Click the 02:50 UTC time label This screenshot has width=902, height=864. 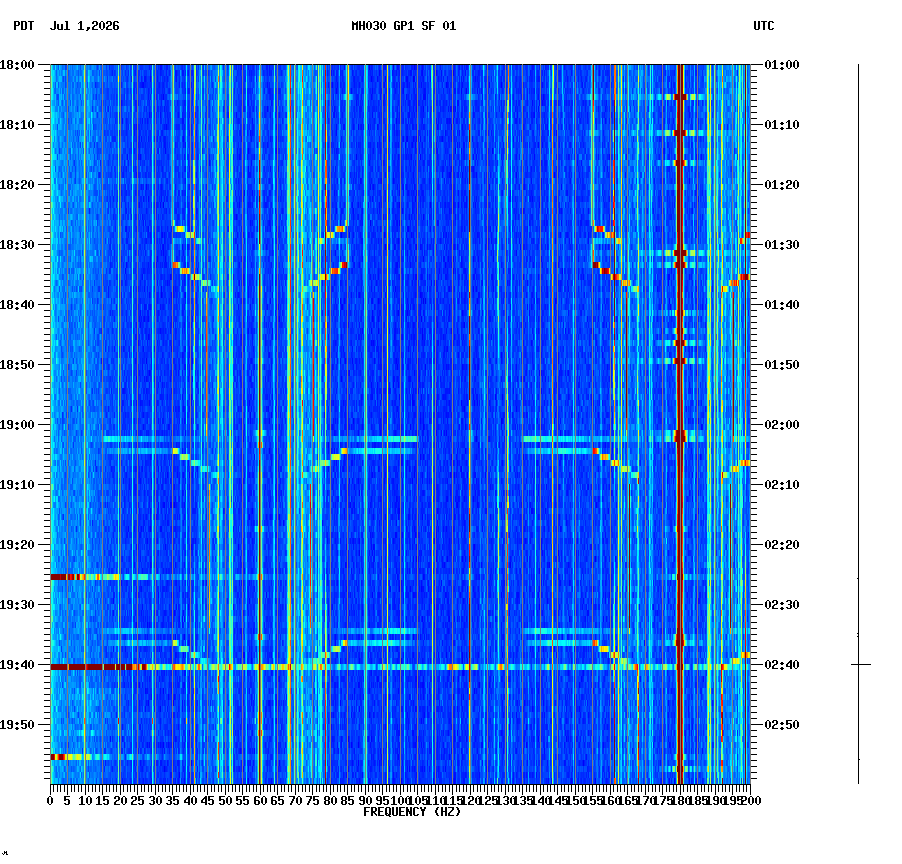(x=782, y=725)
